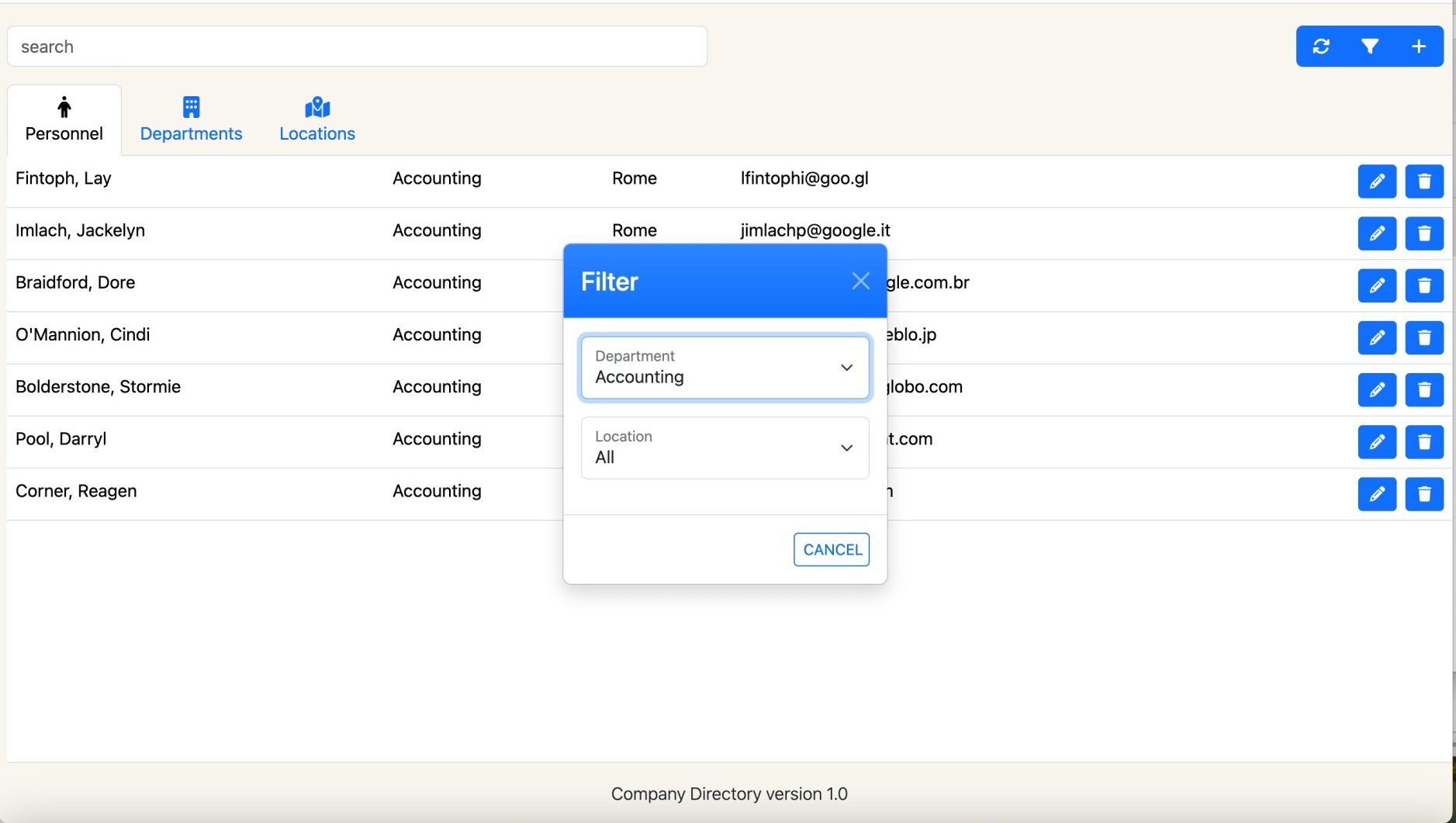Delete Corner, Reagen using trash icon

pos(1424,494)
